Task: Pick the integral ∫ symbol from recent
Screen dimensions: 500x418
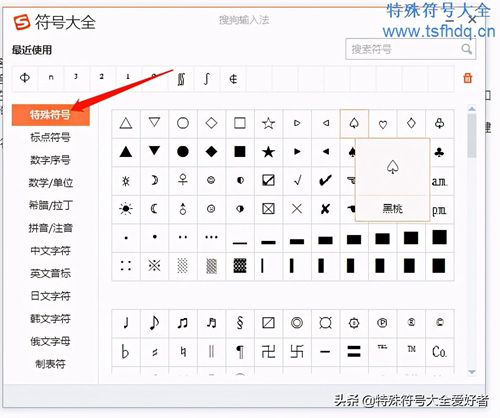Action: click(207, 79)
